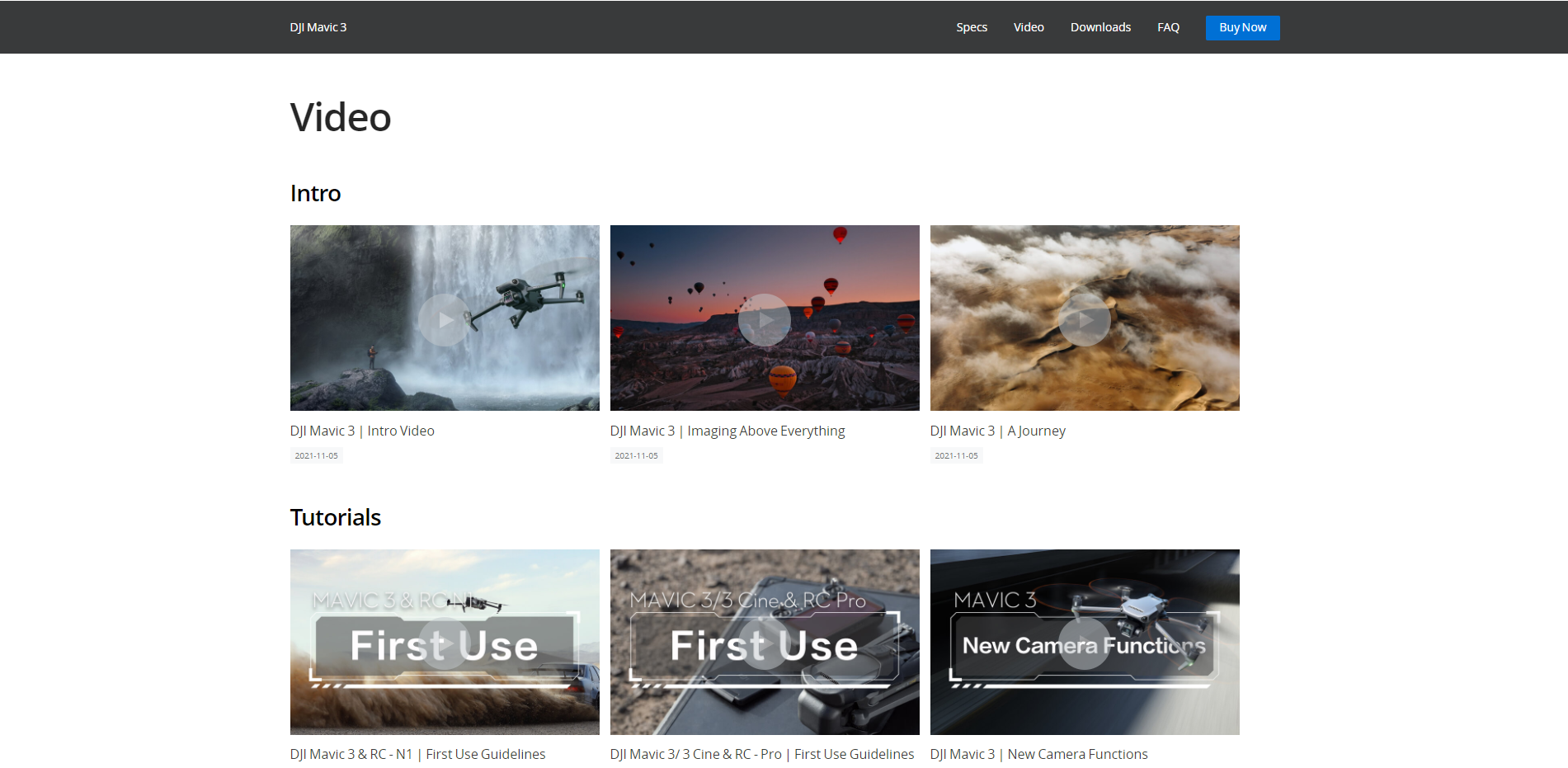Open the New Camera Functions title link

pyautogui.click(x=1039, y=754)
